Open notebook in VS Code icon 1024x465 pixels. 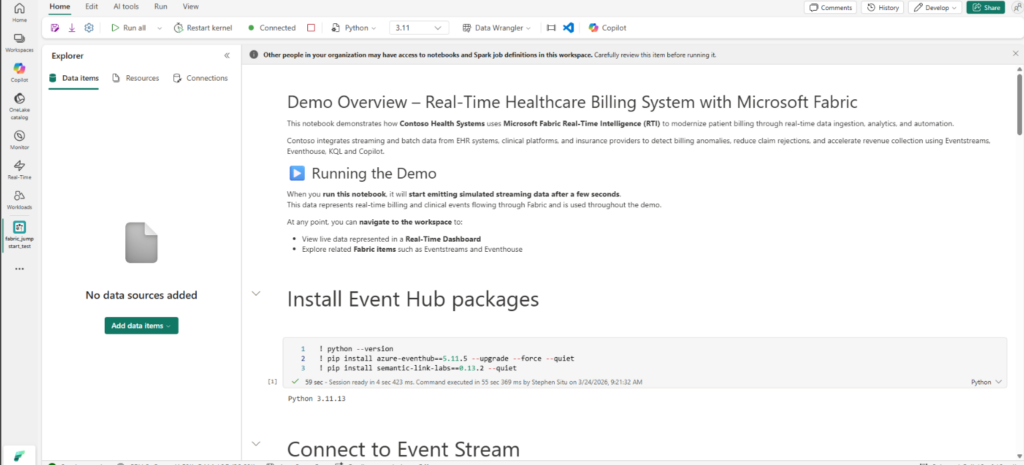tap(568, 28)
